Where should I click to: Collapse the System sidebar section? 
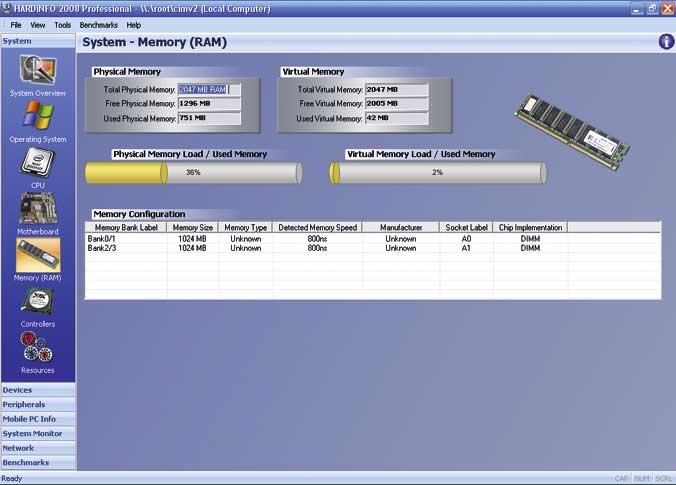tap(38, 41)
